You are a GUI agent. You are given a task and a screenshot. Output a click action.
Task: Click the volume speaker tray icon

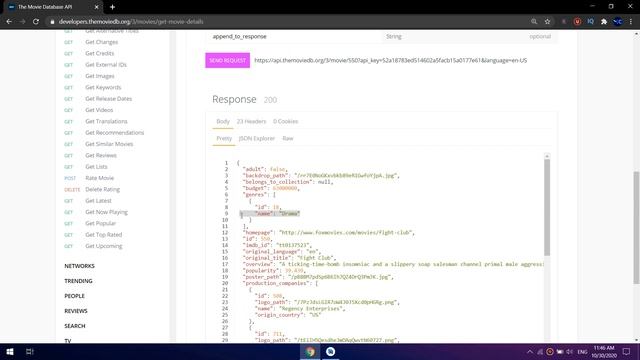click(569, 351)
